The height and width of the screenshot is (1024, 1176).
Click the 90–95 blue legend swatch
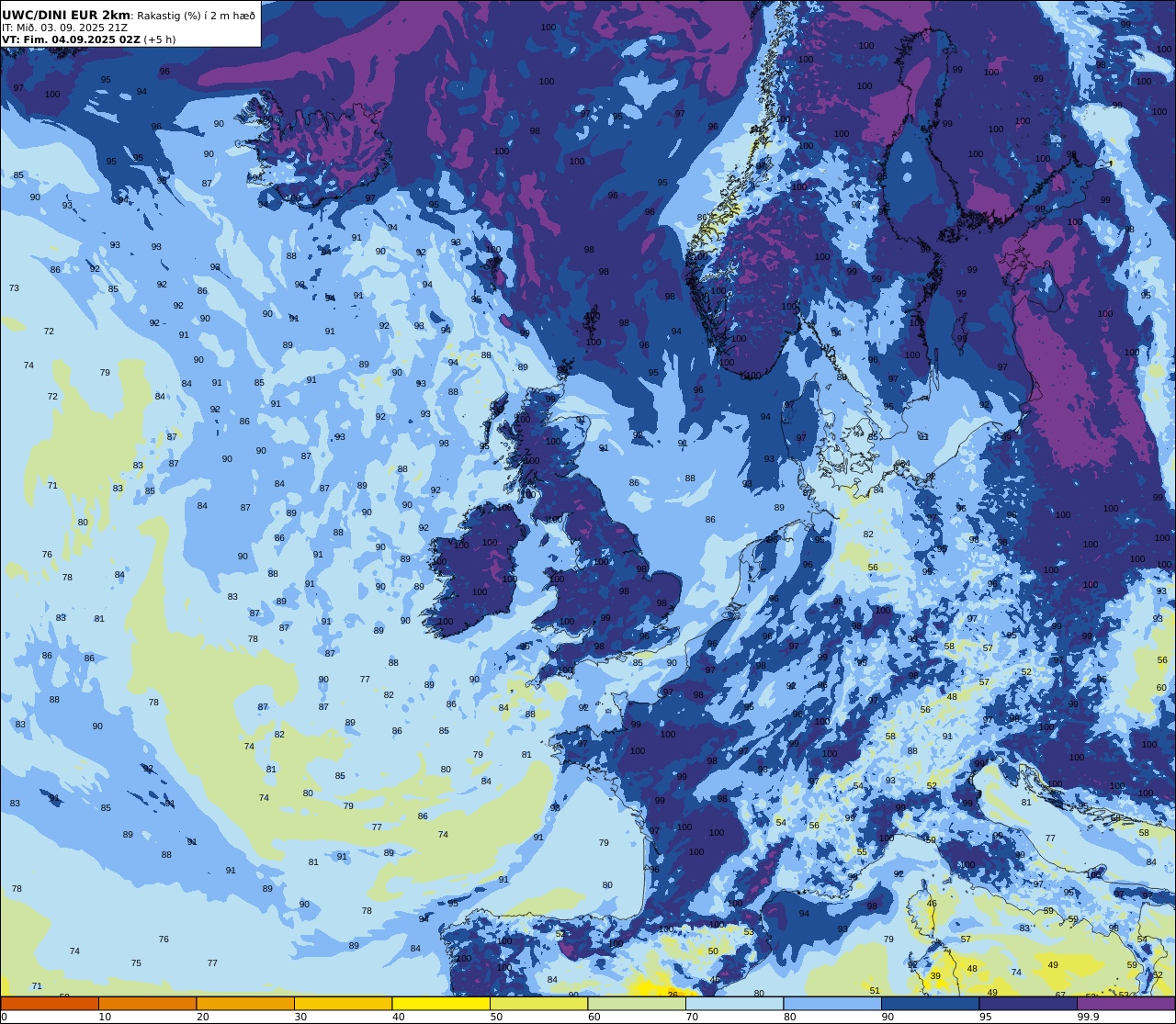[930, 1003]
